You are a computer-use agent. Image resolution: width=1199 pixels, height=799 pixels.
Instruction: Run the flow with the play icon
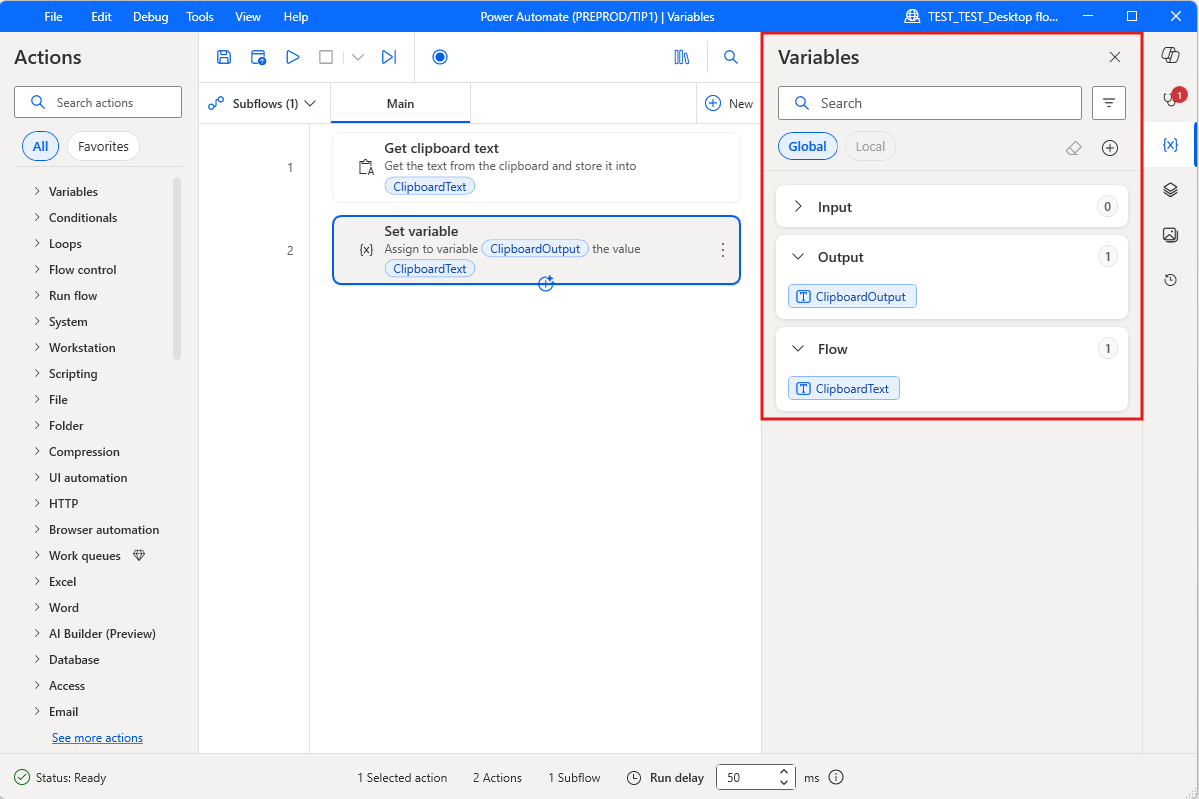[292, 57]
